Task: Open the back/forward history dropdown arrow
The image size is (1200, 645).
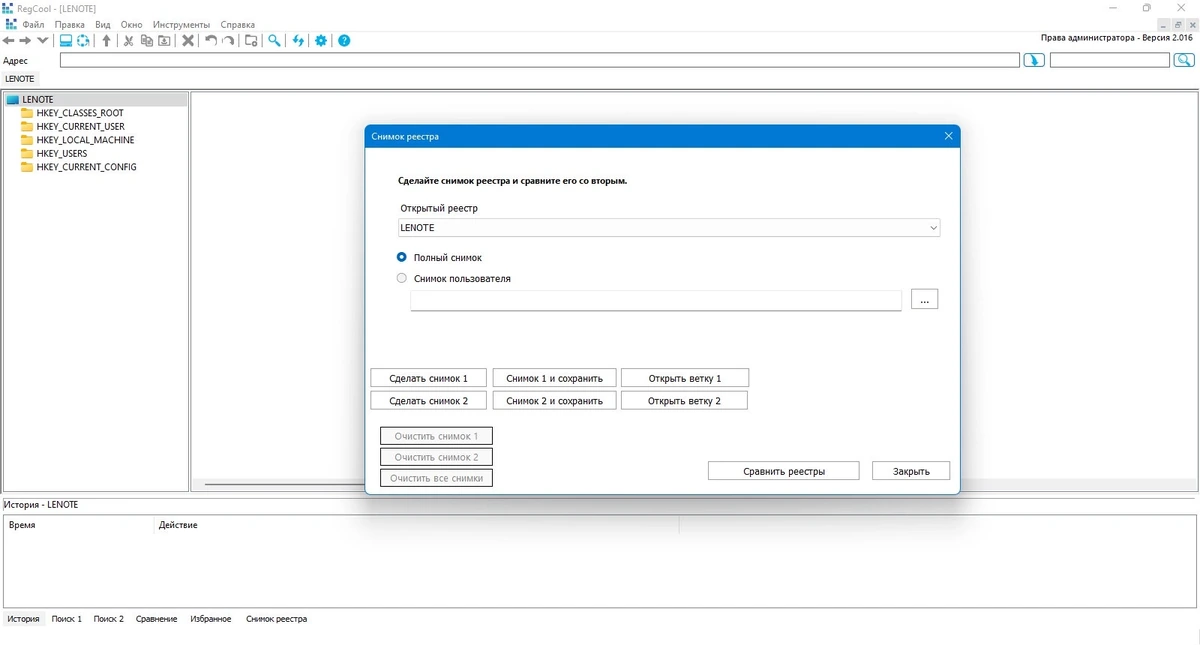Action: tap(42, 41)
